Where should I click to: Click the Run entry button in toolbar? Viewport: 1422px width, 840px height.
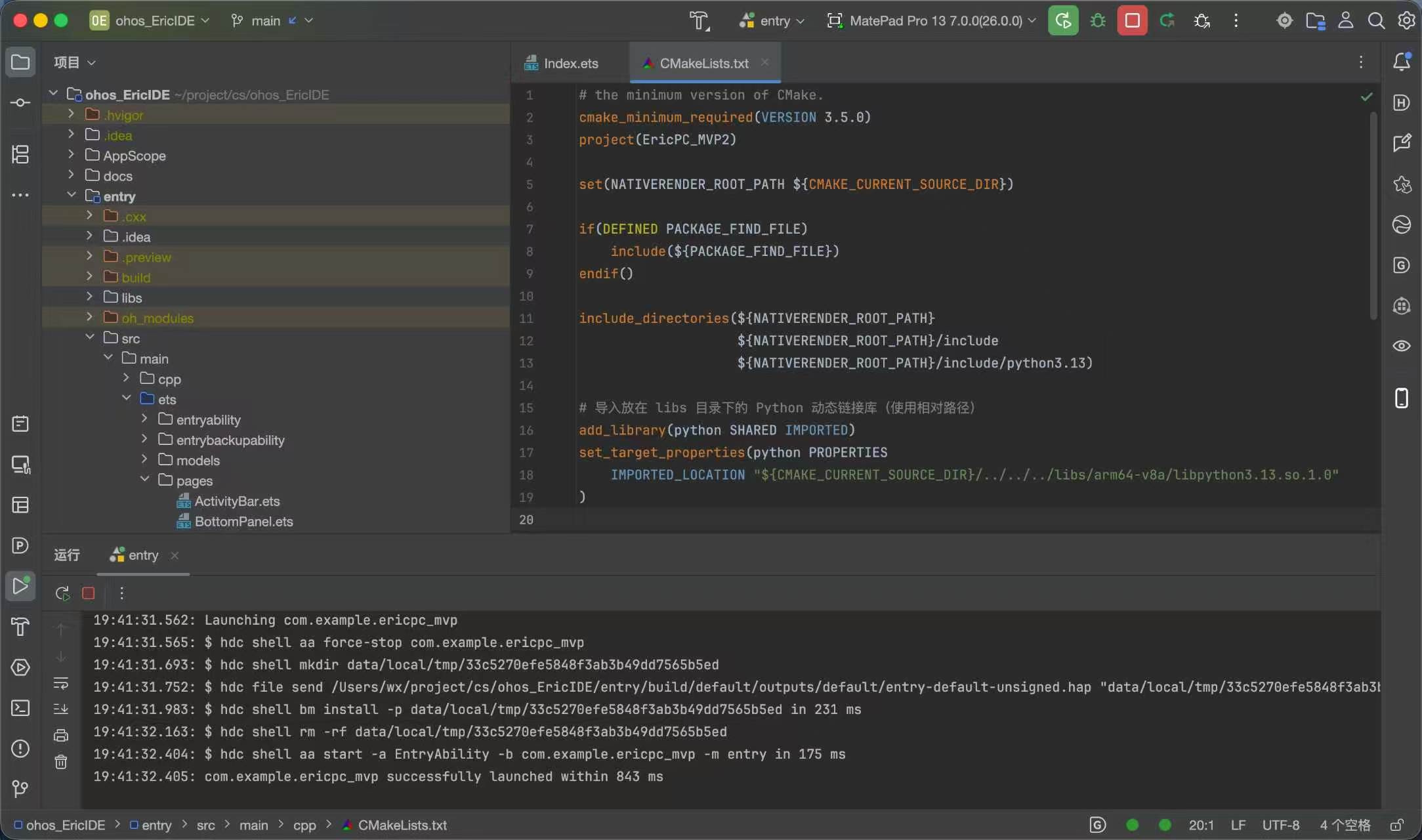point(1063,20)
